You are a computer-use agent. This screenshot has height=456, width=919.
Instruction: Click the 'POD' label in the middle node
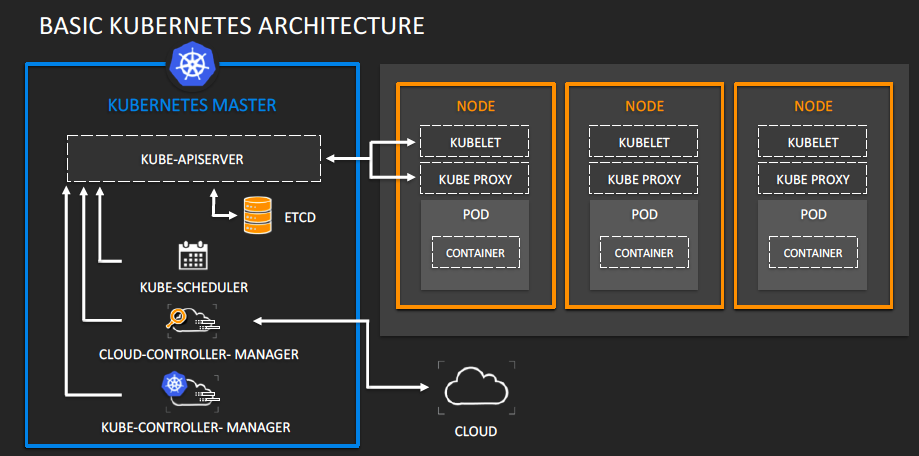(644, 214)
